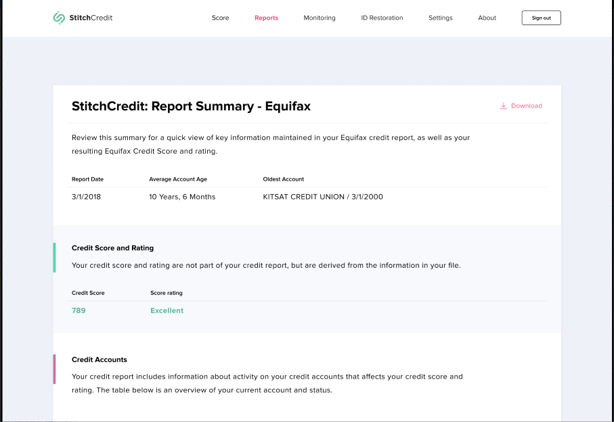Click the StitchCredit logo icon

[59, 18]
